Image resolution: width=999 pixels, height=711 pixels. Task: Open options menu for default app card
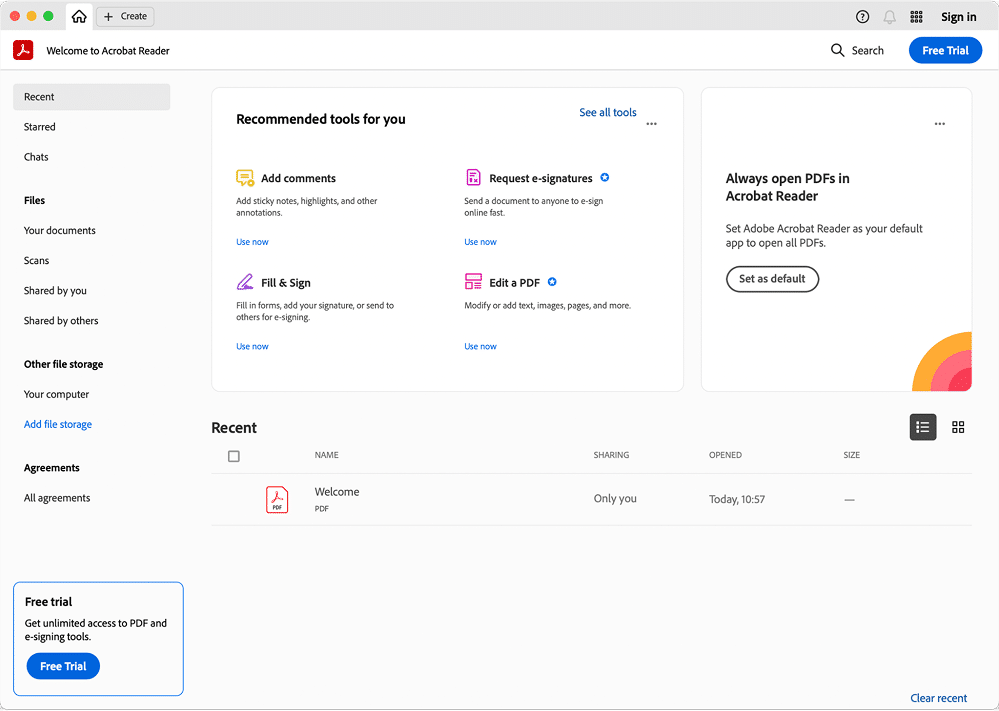click(940, 124)
